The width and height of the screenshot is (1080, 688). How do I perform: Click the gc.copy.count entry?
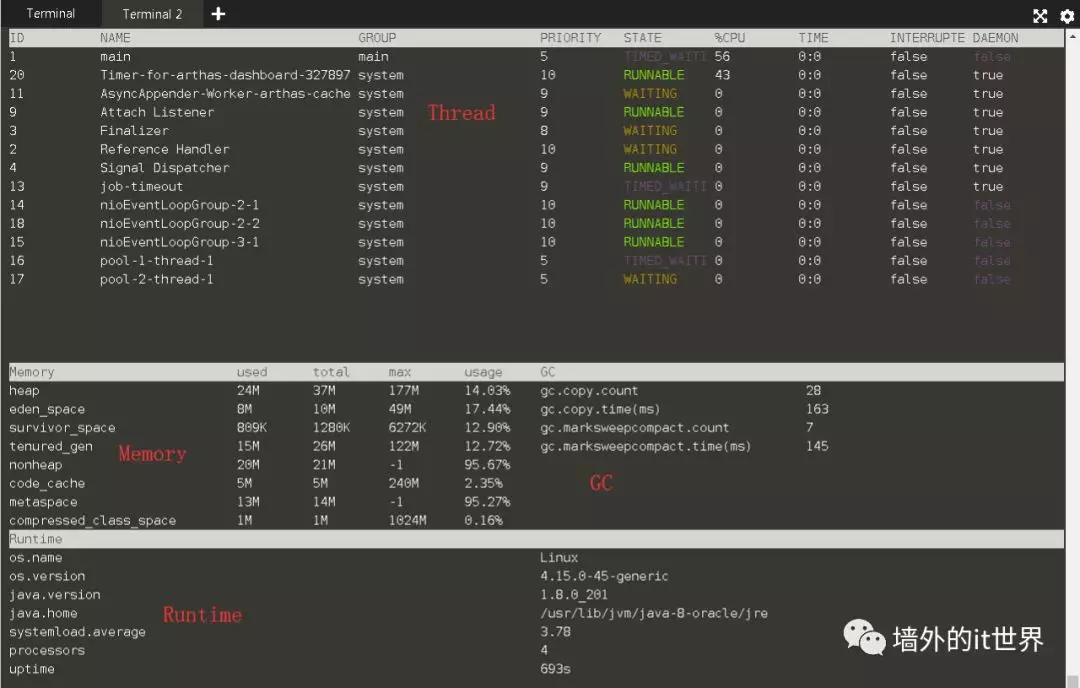coord(589,390)
